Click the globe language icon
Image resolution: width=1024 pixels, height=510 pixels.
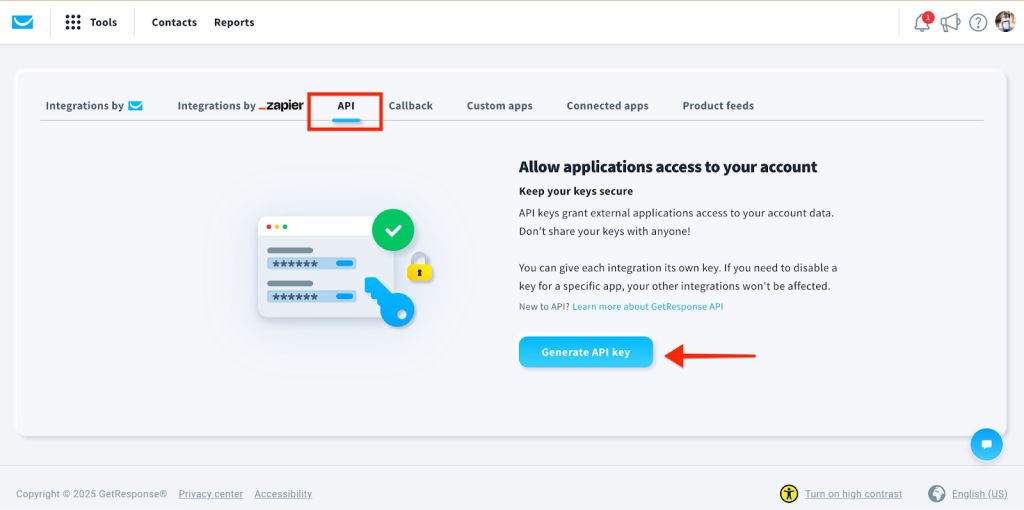click(x=937, y=494)
